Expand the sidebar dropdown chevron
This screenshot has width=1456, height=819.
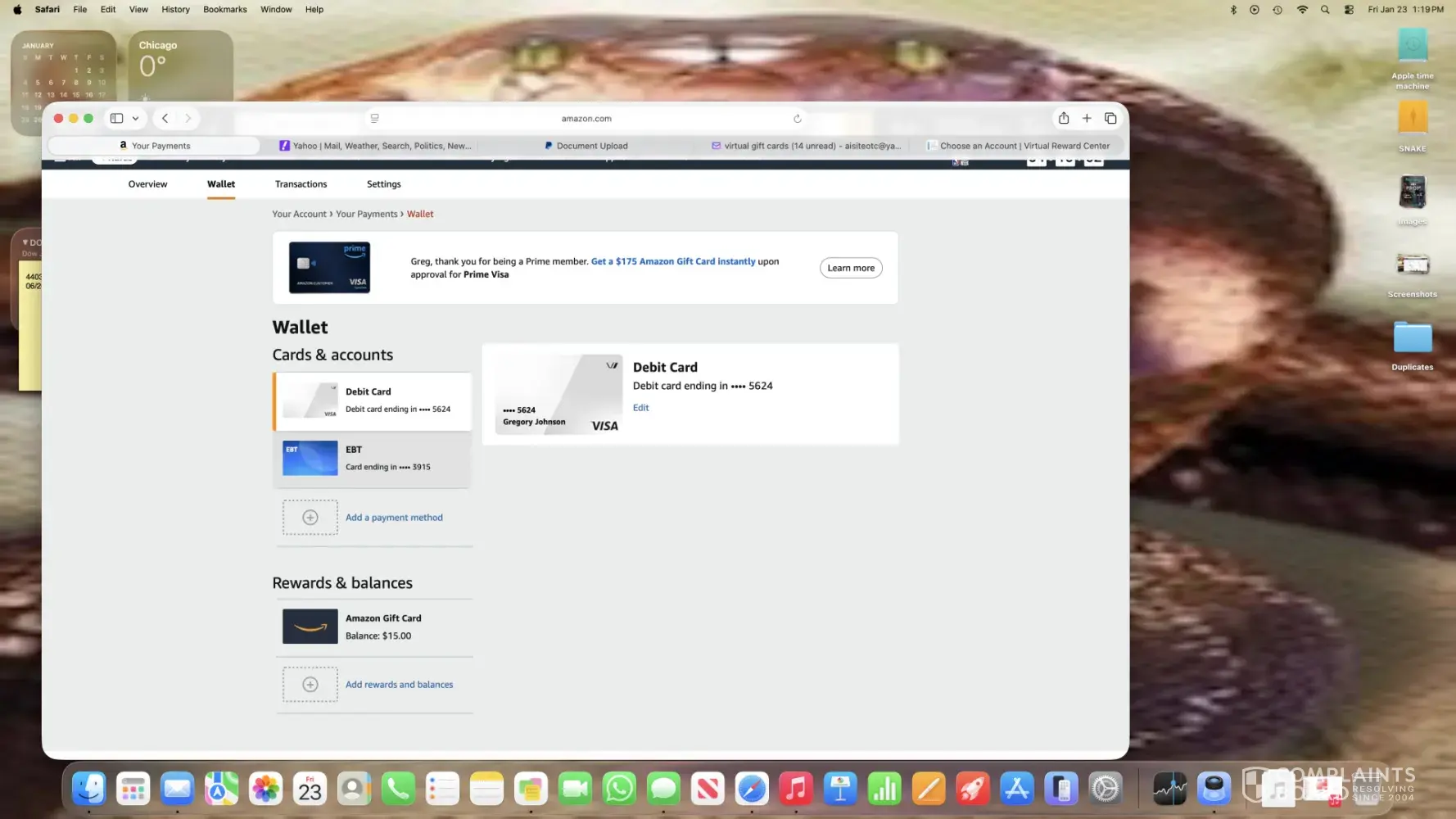pos(136,118)
